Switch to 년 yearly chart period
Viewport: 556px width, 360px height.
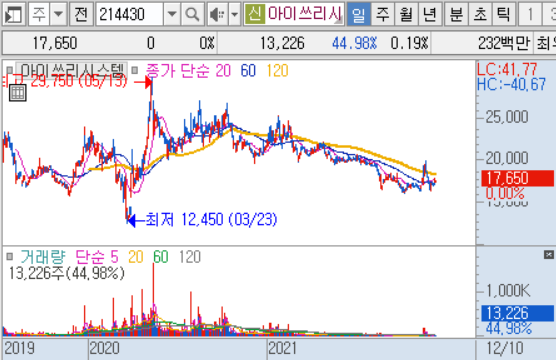point(430,15)
